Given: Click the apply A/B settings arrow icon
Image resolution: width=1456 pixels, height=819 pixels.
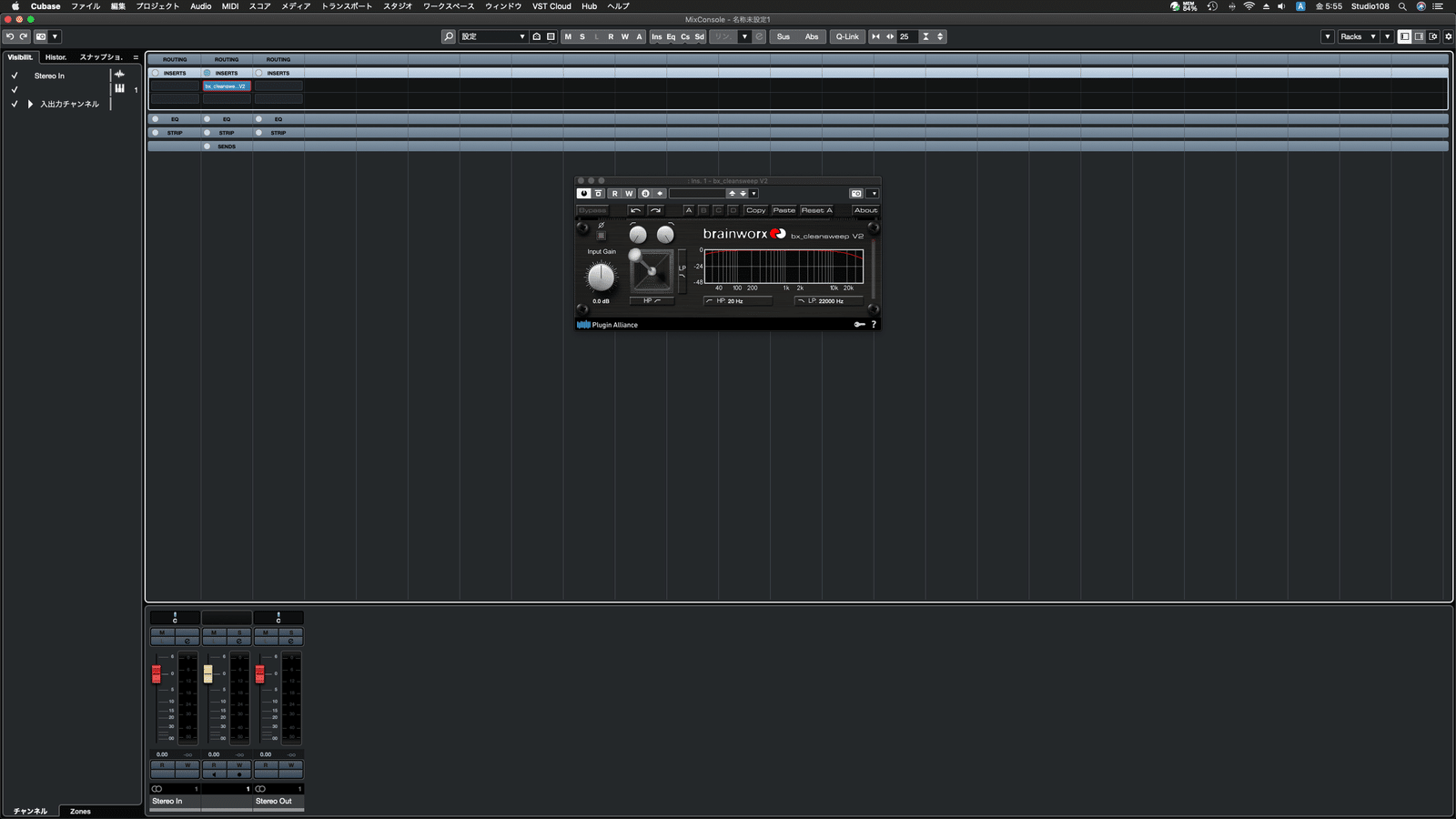Looking at the screenshot, I should click(x=660, y=193).
